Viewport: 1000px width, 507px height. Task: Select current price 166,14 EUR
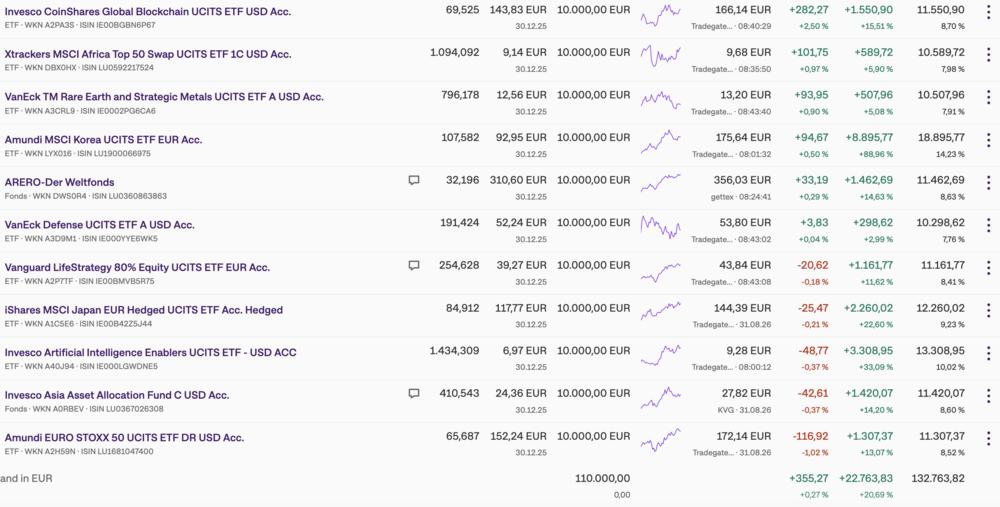pos(743,10)
